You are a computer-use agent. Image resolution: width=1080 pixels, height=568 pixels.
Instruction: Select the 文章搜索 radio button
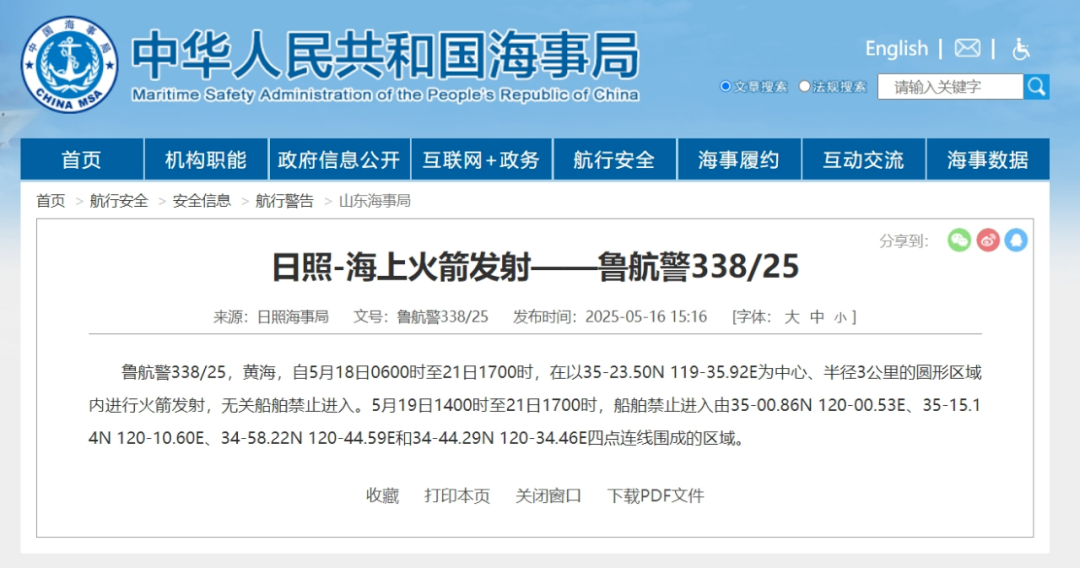(x=725, y=86)
